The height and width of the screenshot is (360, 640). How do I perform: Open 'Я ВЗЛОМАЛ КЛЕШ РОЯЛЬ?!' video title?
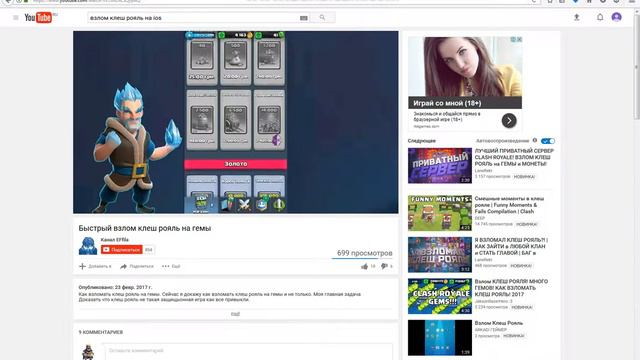click(x=511, y=247)
